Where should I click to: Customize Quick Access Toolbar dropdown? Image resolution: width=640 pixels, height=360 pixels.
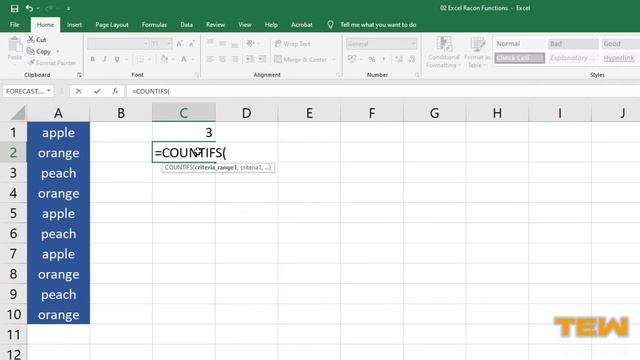point(68,9)
